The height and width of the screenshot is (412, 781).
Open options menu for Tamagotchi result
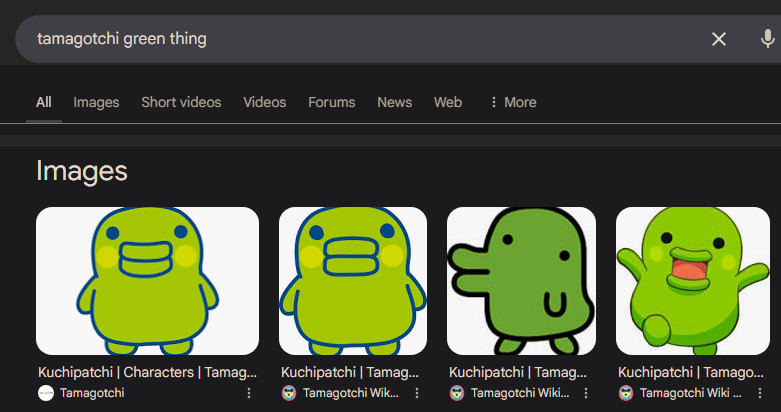(249, 393)
